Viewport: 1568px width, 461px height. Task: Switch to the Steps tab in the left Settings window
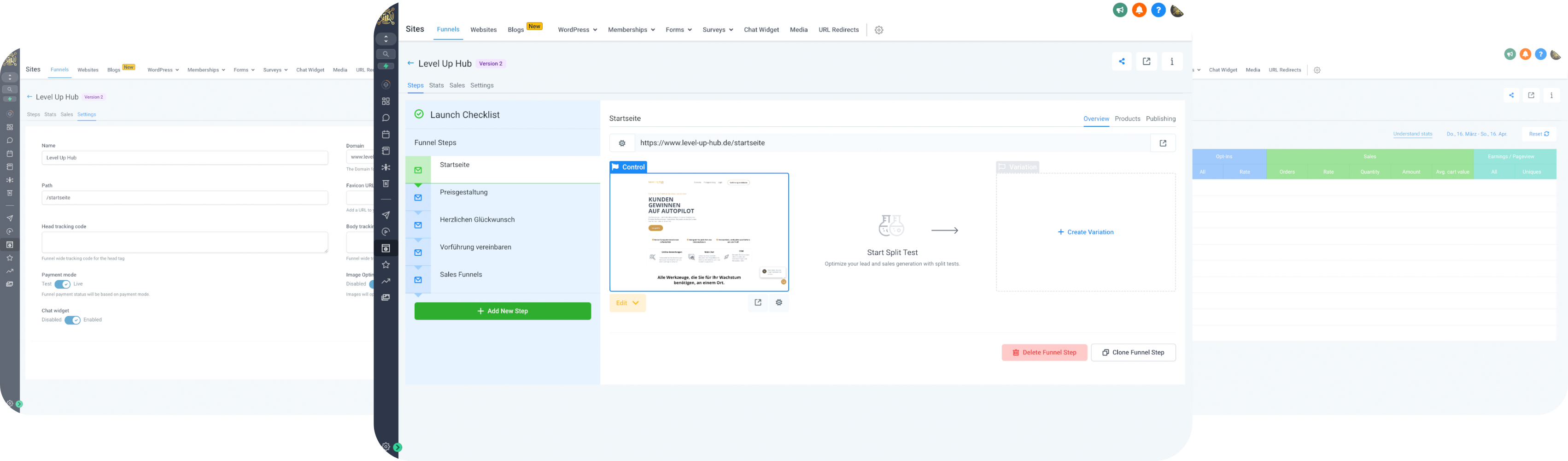34,114
